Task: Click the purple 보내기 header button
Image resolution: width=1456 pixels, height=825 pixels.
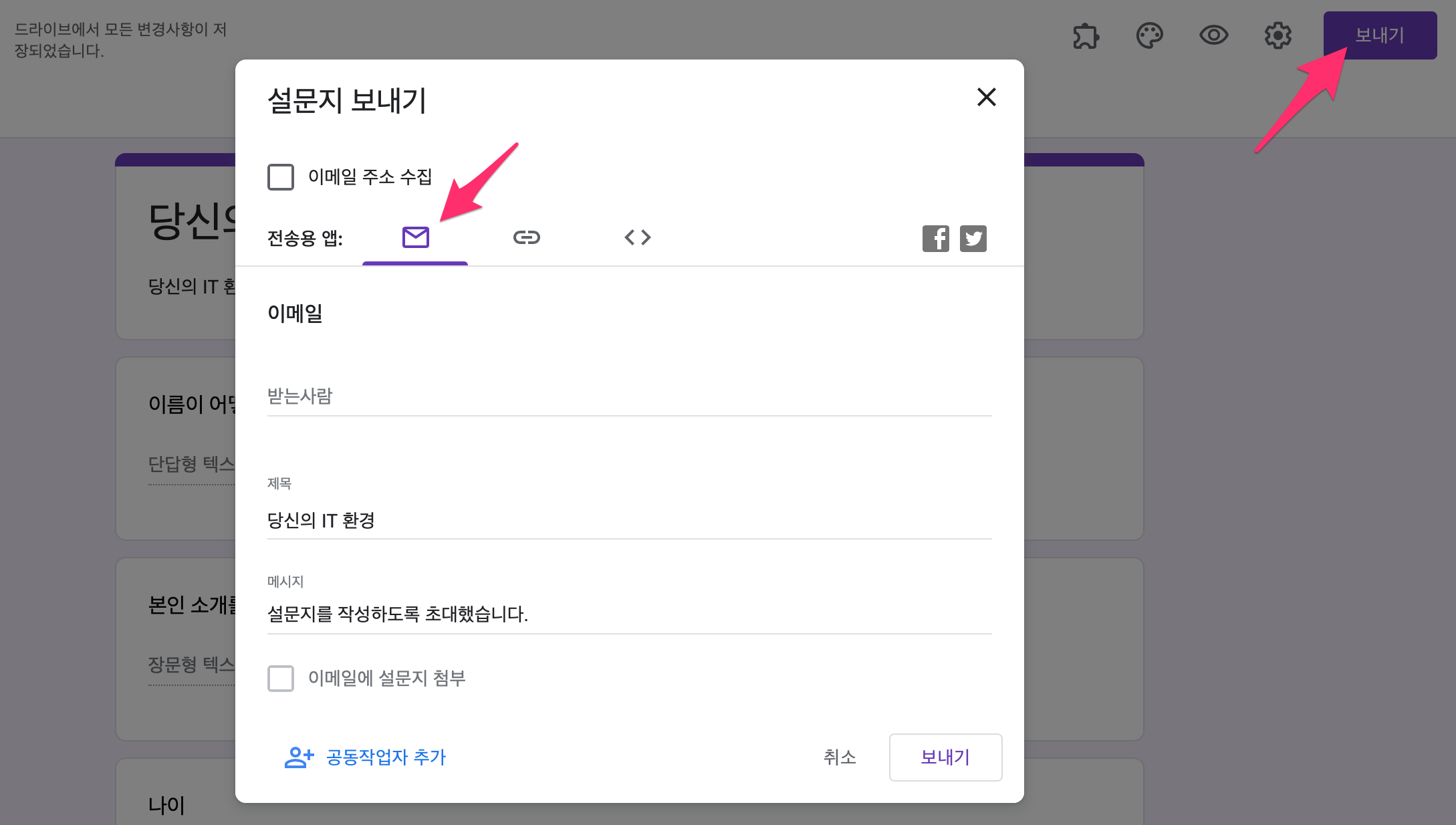Action: [1379, 35]
